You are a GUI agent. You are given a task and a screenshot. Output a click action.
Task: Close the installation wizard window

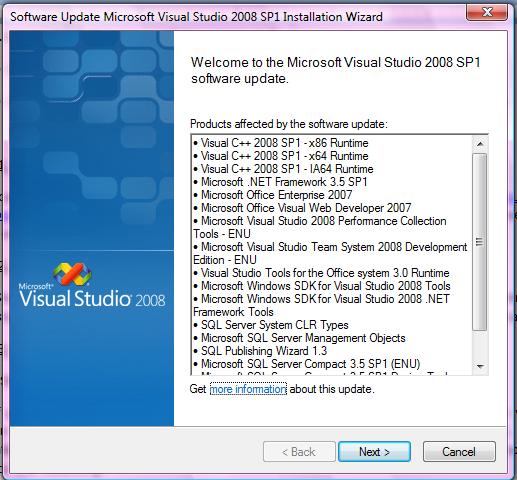tap(487, 12)
